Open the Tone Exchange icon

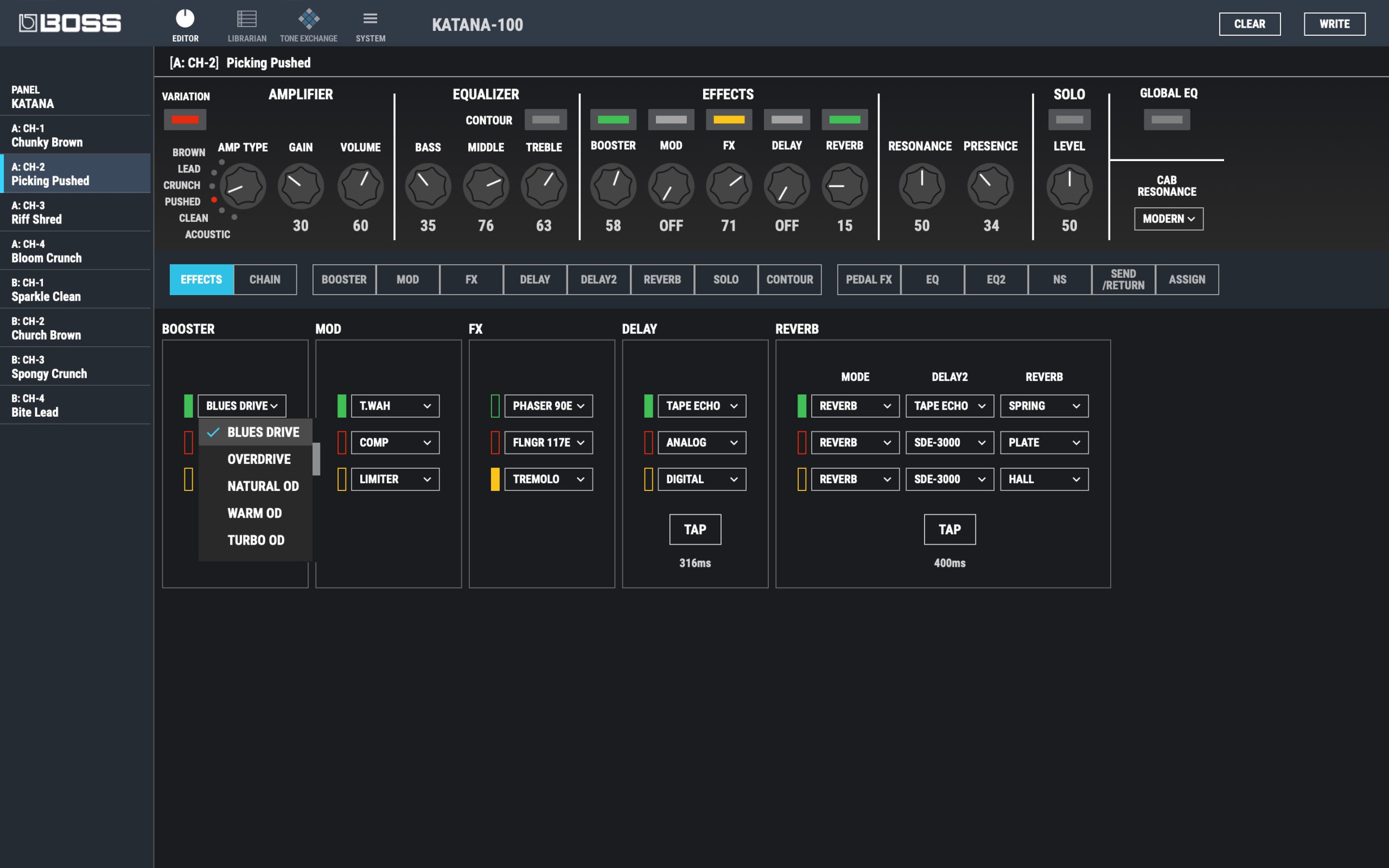(309, 25)
